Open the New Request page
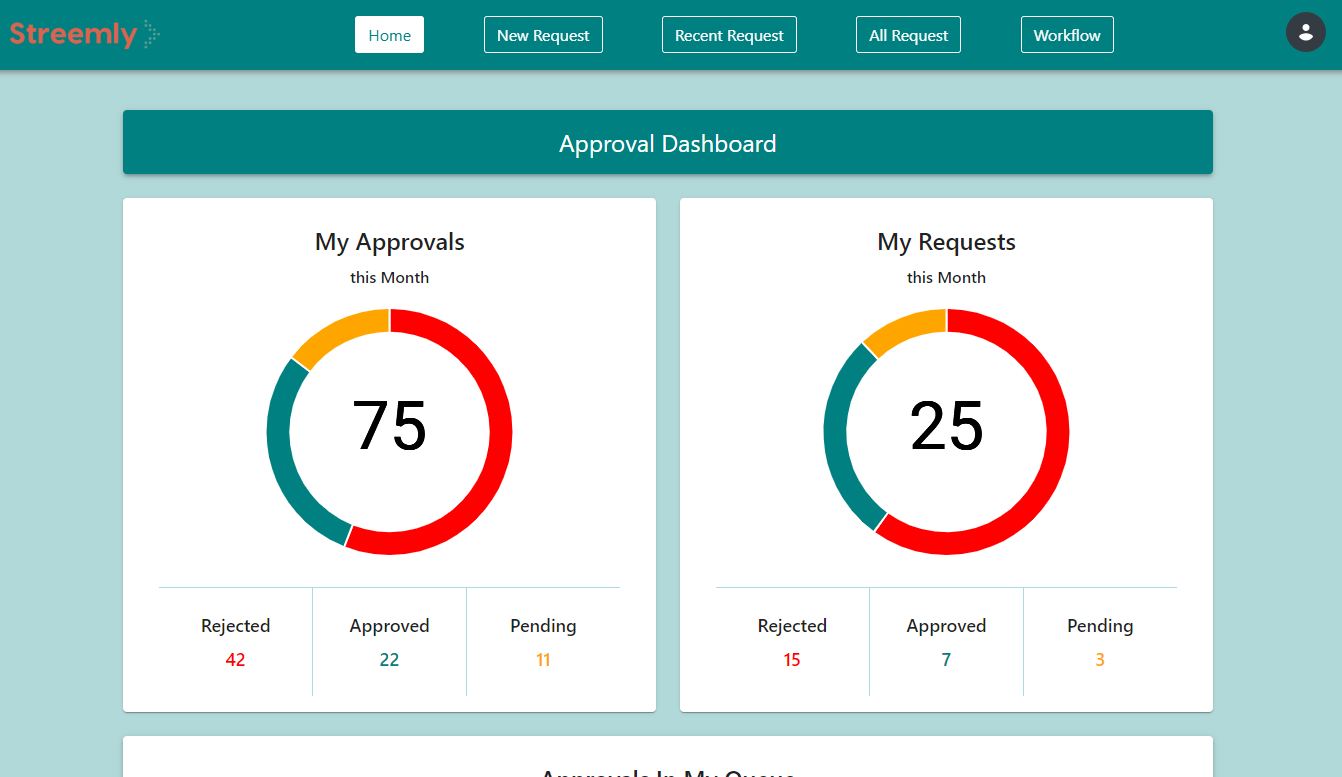 543,35
